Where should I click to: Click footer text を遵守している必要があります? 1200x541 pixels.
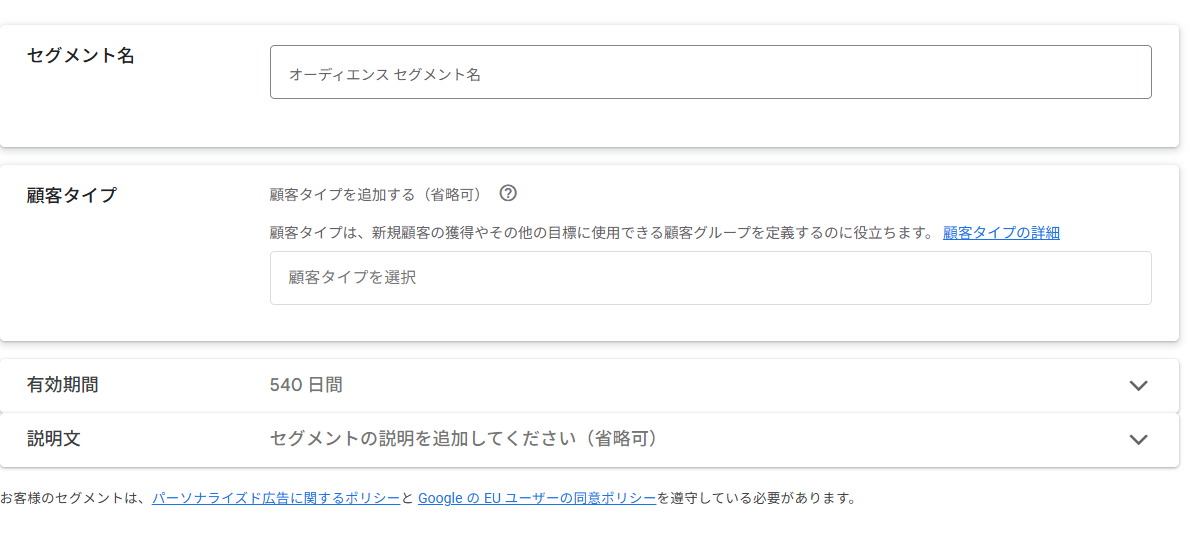point(757,498)
